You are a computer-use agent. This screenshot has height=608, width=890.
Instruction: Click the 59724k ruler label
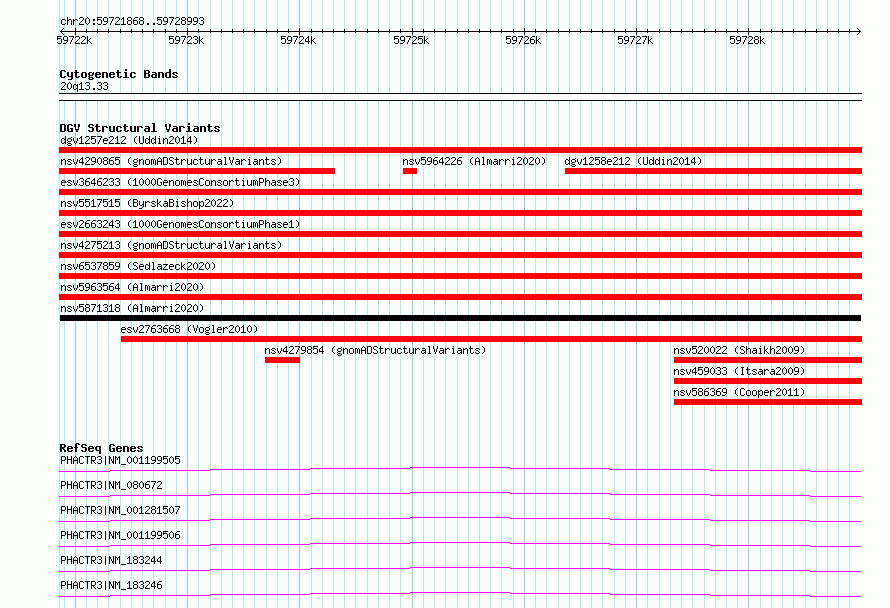pyautogui.click(x=298, y=40)
